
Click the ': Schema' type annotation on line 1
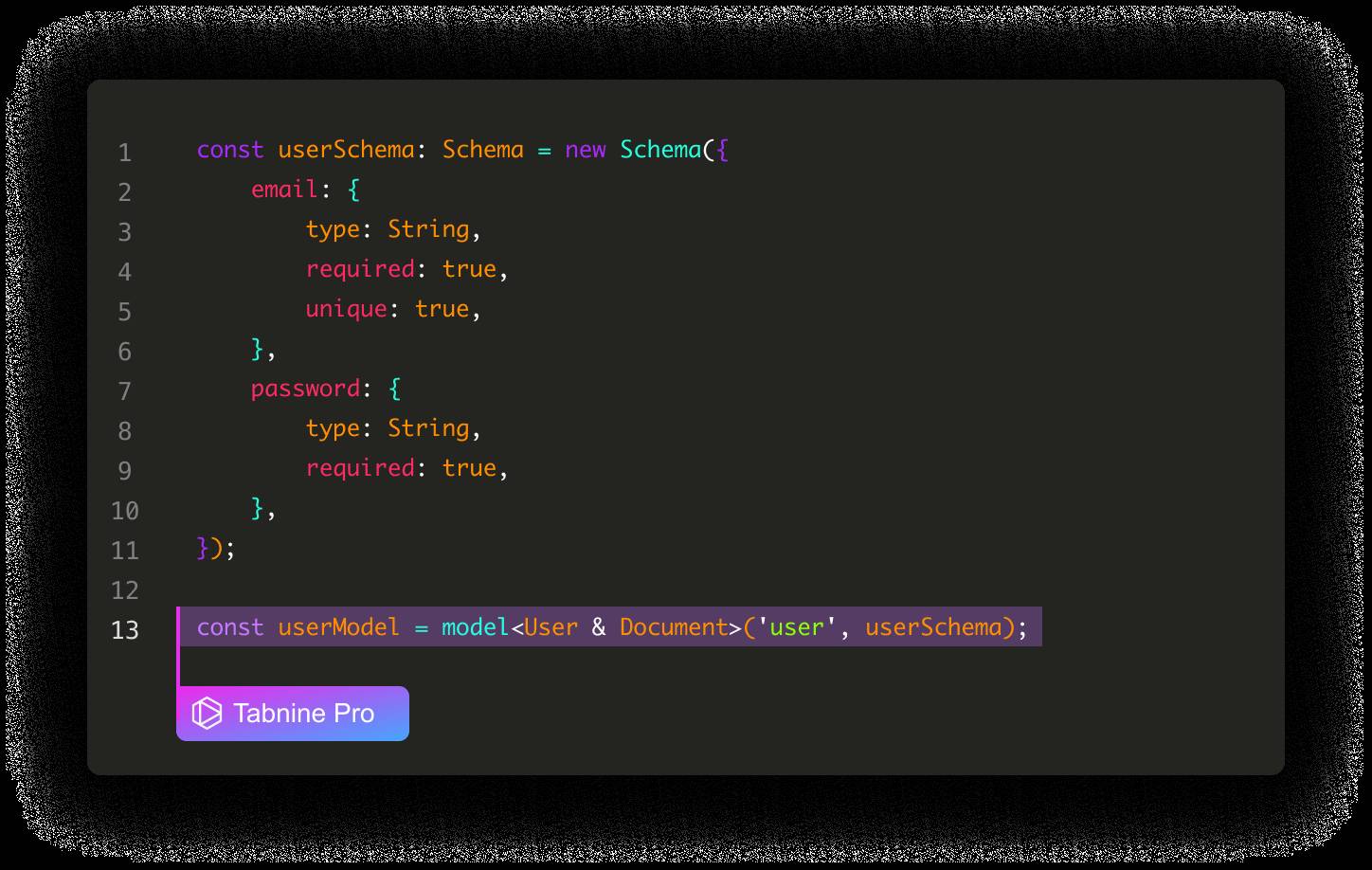click(470, 150)
